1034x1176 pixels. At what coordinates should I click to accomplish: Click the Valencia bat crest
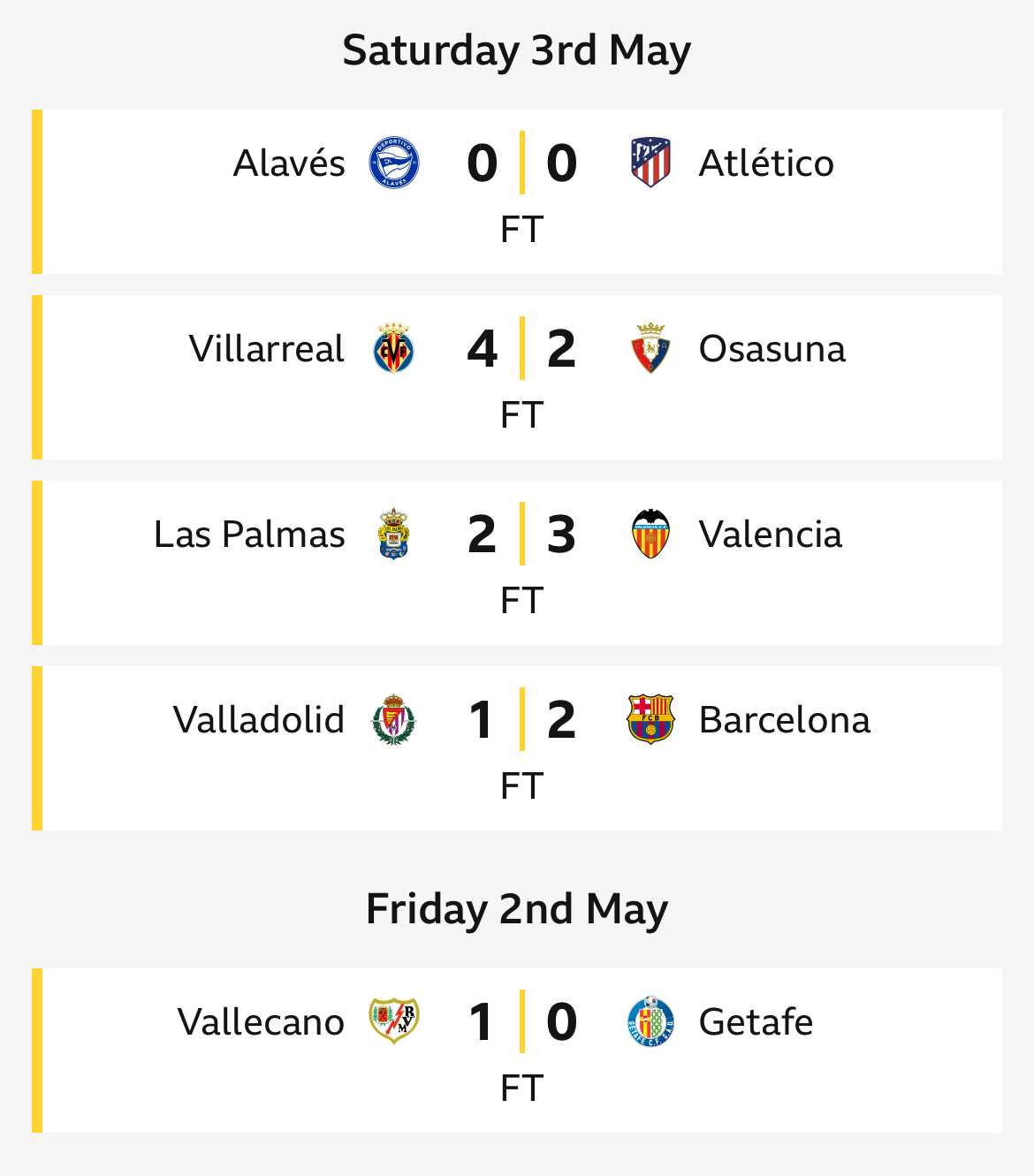[650, 534]
